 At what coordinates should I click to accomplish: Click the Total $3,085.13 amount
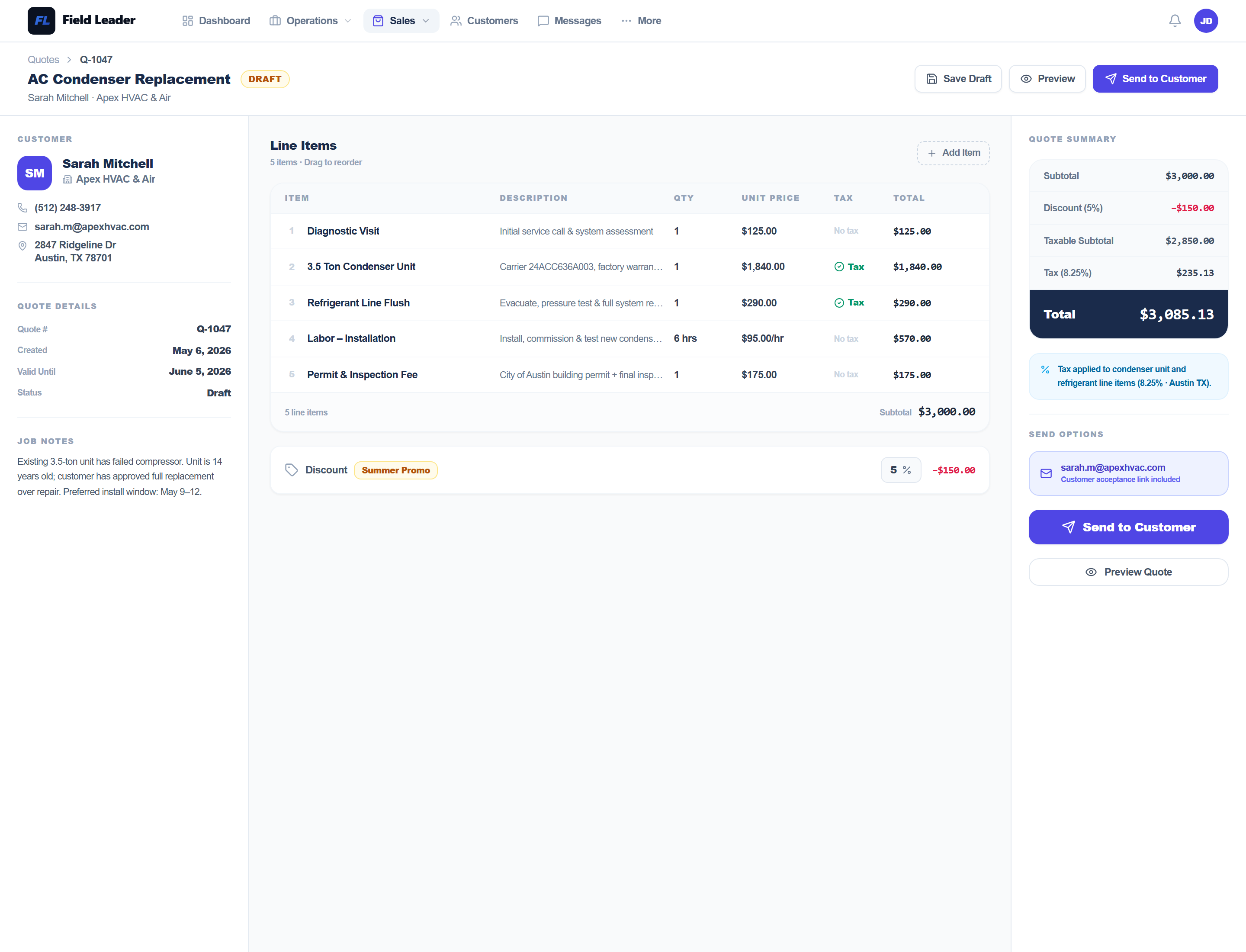point(1177,315)
